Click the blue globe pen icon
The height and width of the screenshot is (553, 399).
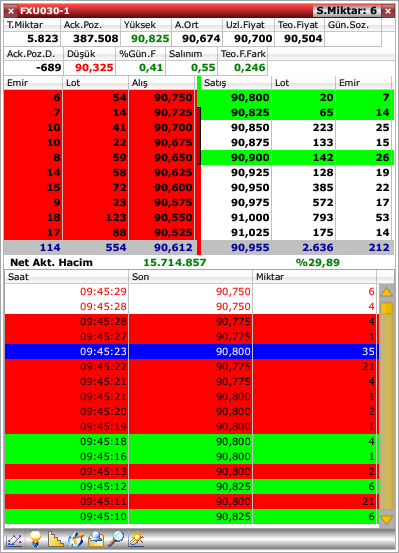(x=76, y=539)
